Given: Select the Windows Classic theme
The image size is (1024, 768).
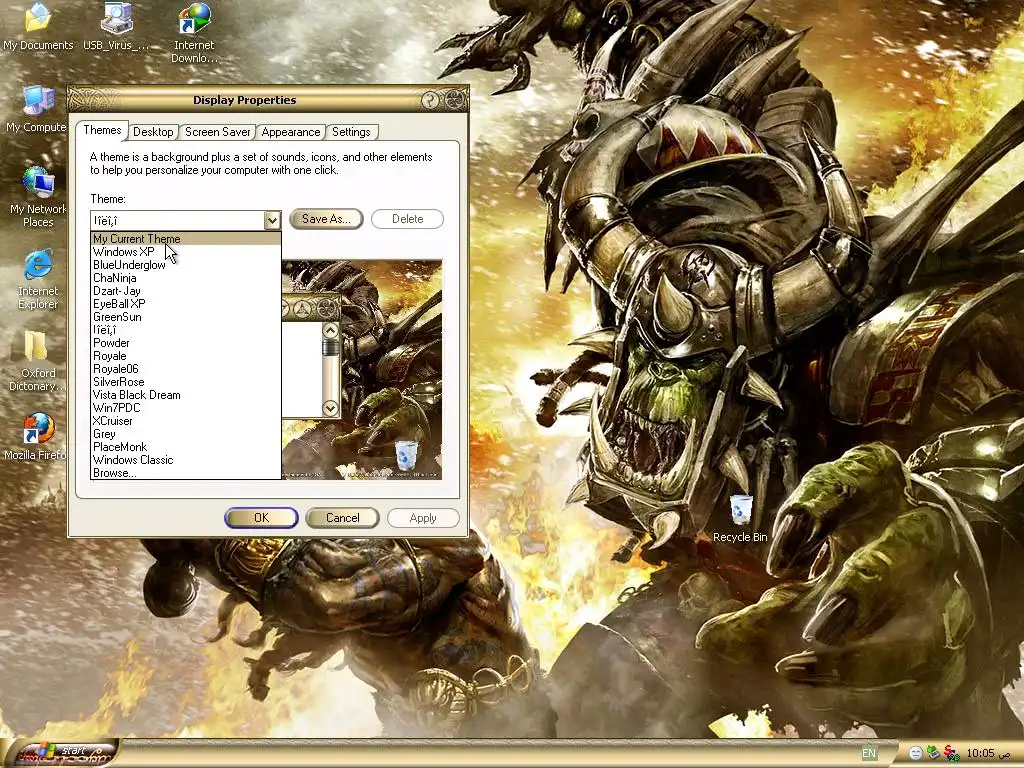Looking at the screenshot, I should [185, 460].
